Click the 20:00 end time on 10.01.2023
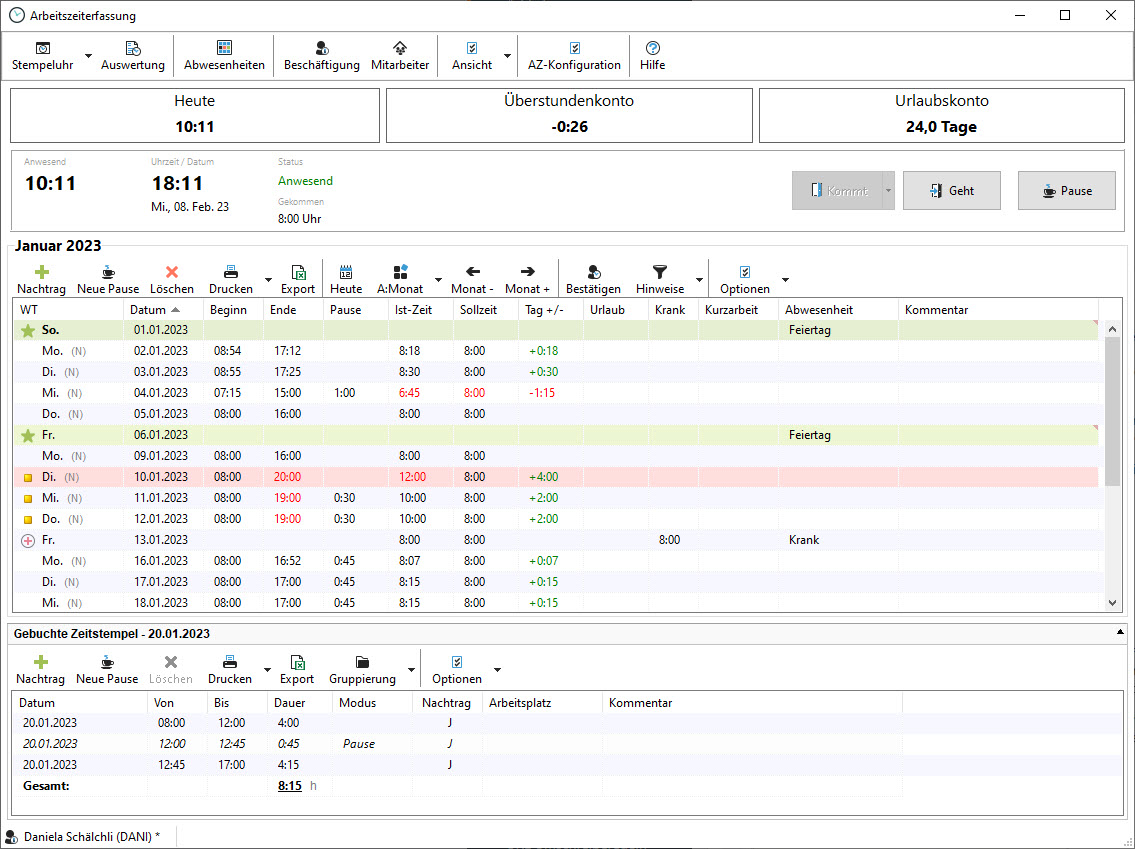 click(x=287, y=477)
